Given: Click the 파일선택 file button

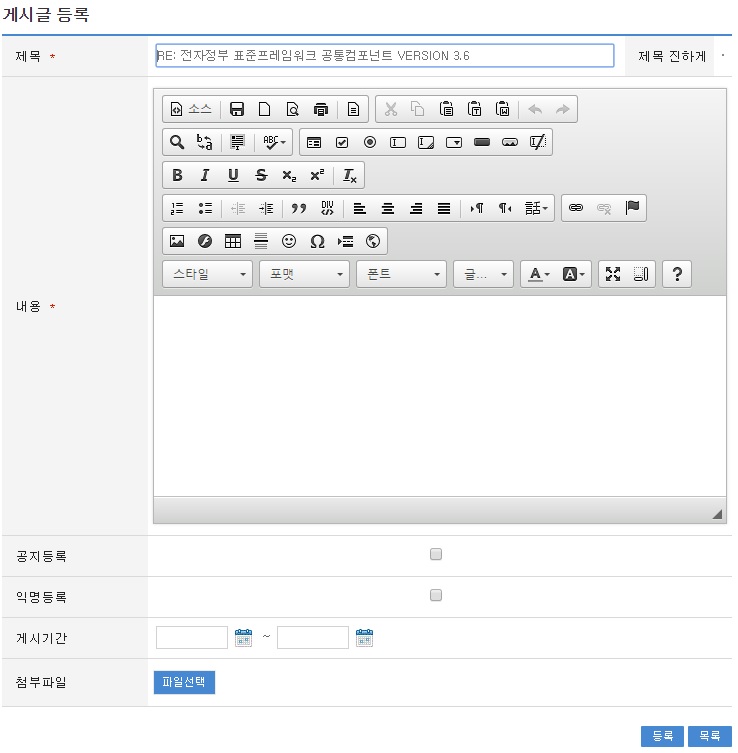Looking at the screenshot, I should click(x=184, y=682).
